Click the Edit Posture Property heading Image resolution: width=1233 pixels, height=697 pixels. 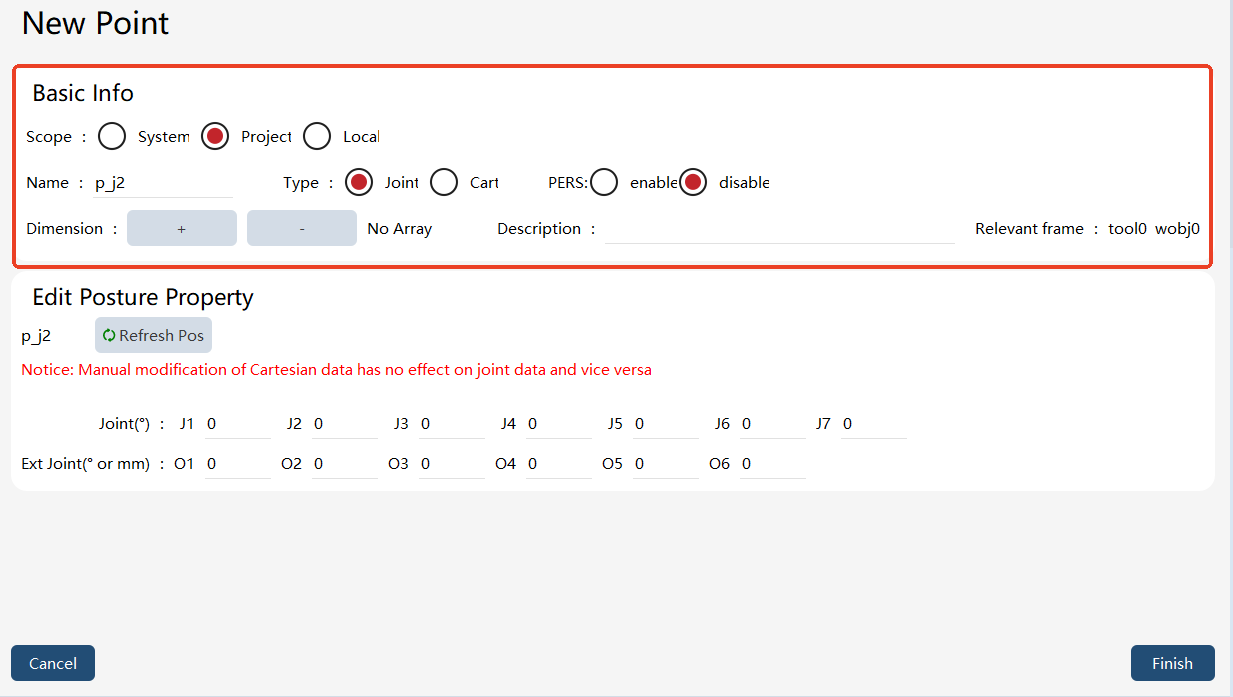[143, 298]
